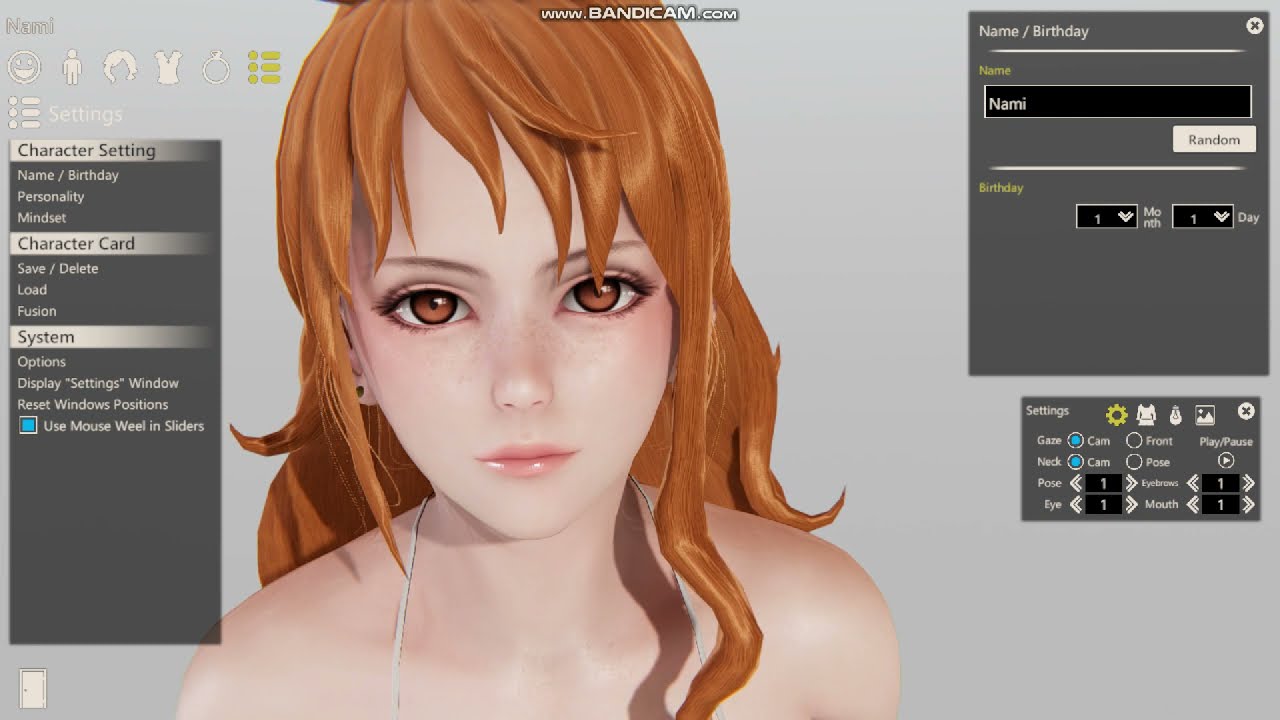This screenshot has width=1280, height=720.
Task: Go to previous Eyebrows pattern
Action: pos(1193,483)
